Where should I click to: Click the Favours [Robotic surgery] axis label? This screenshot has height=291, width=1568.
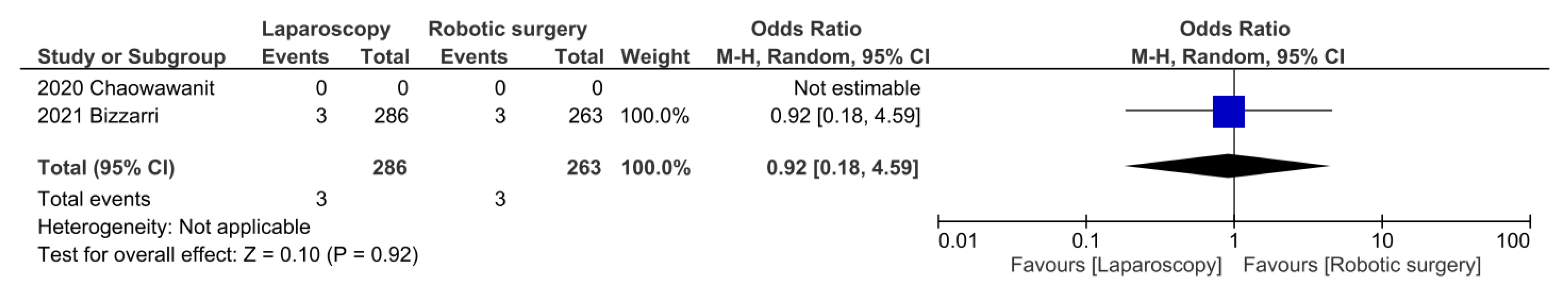[1362, 265]
